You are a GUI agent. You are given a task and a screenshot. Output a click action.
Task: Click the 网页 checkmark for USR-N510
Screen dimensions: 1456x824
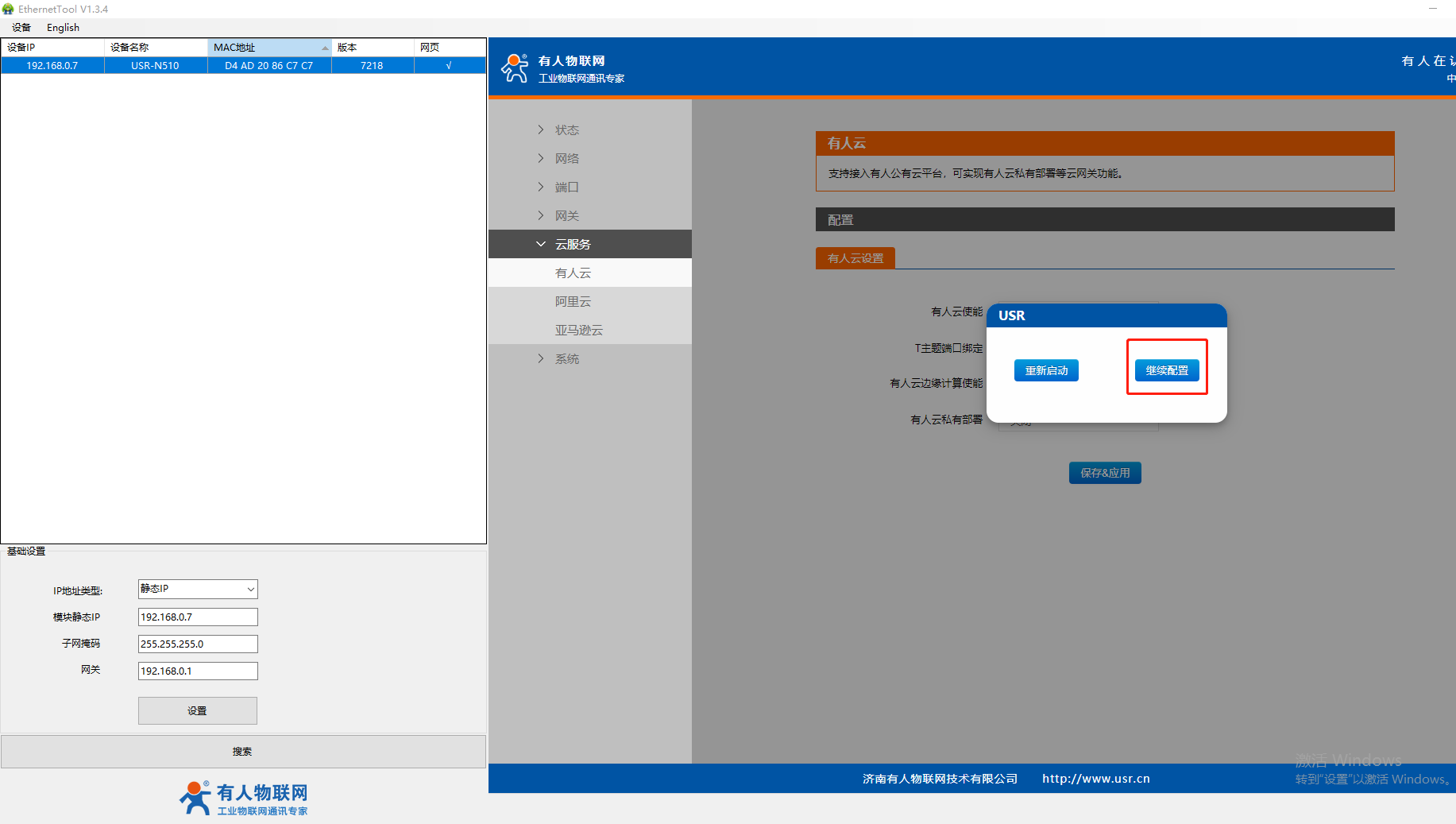[x=450, y=66]
